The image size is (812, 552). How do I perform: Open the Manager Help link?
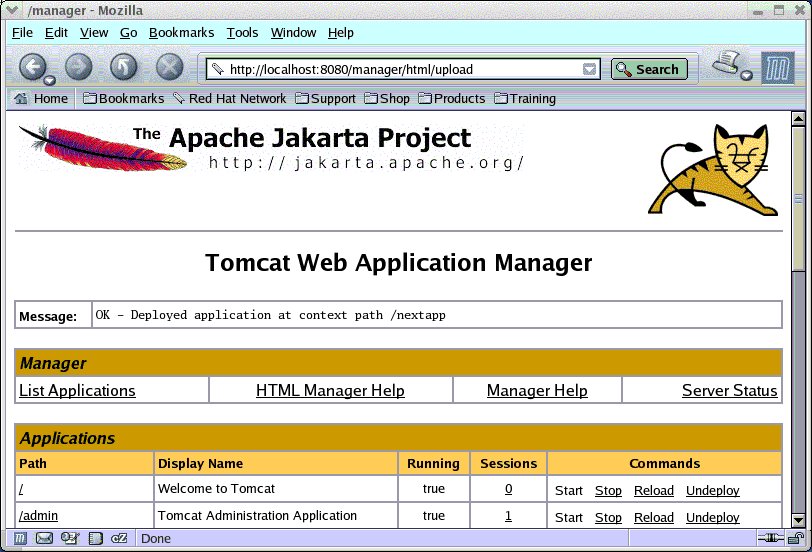(537, 390)
